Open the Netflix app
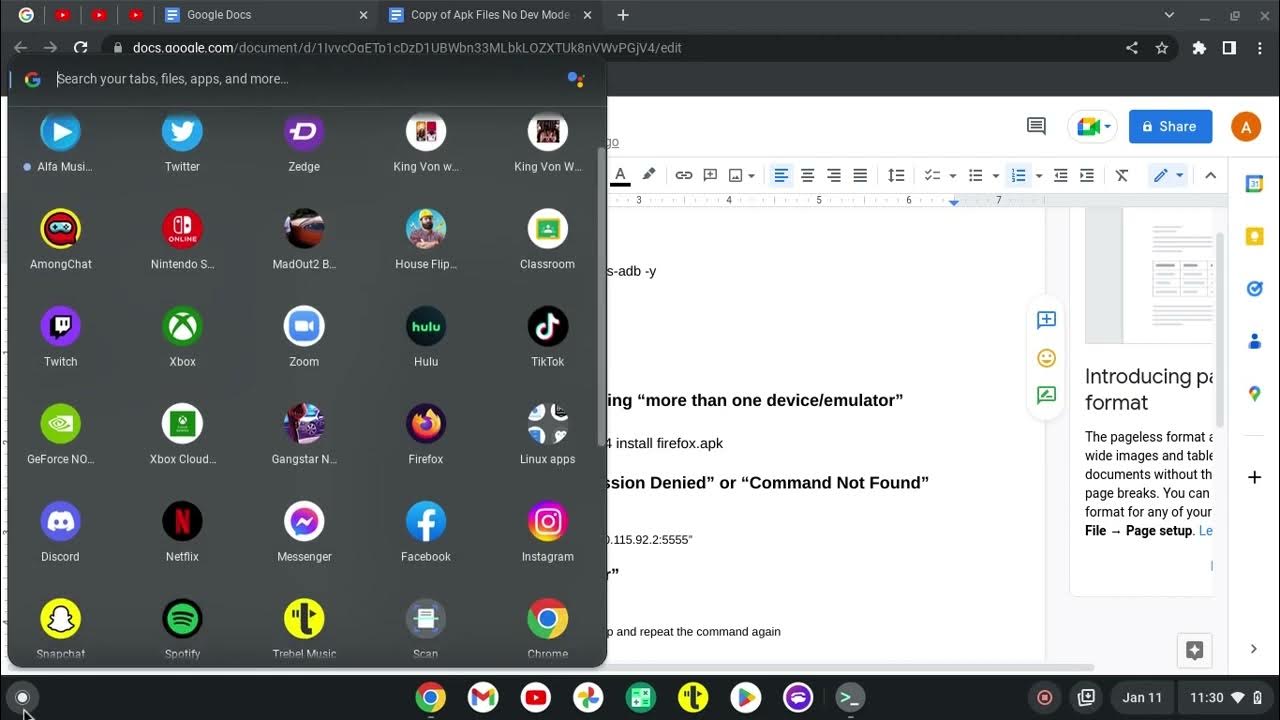The height and width of the screenshot is (720, 1280). pos(182,521)
